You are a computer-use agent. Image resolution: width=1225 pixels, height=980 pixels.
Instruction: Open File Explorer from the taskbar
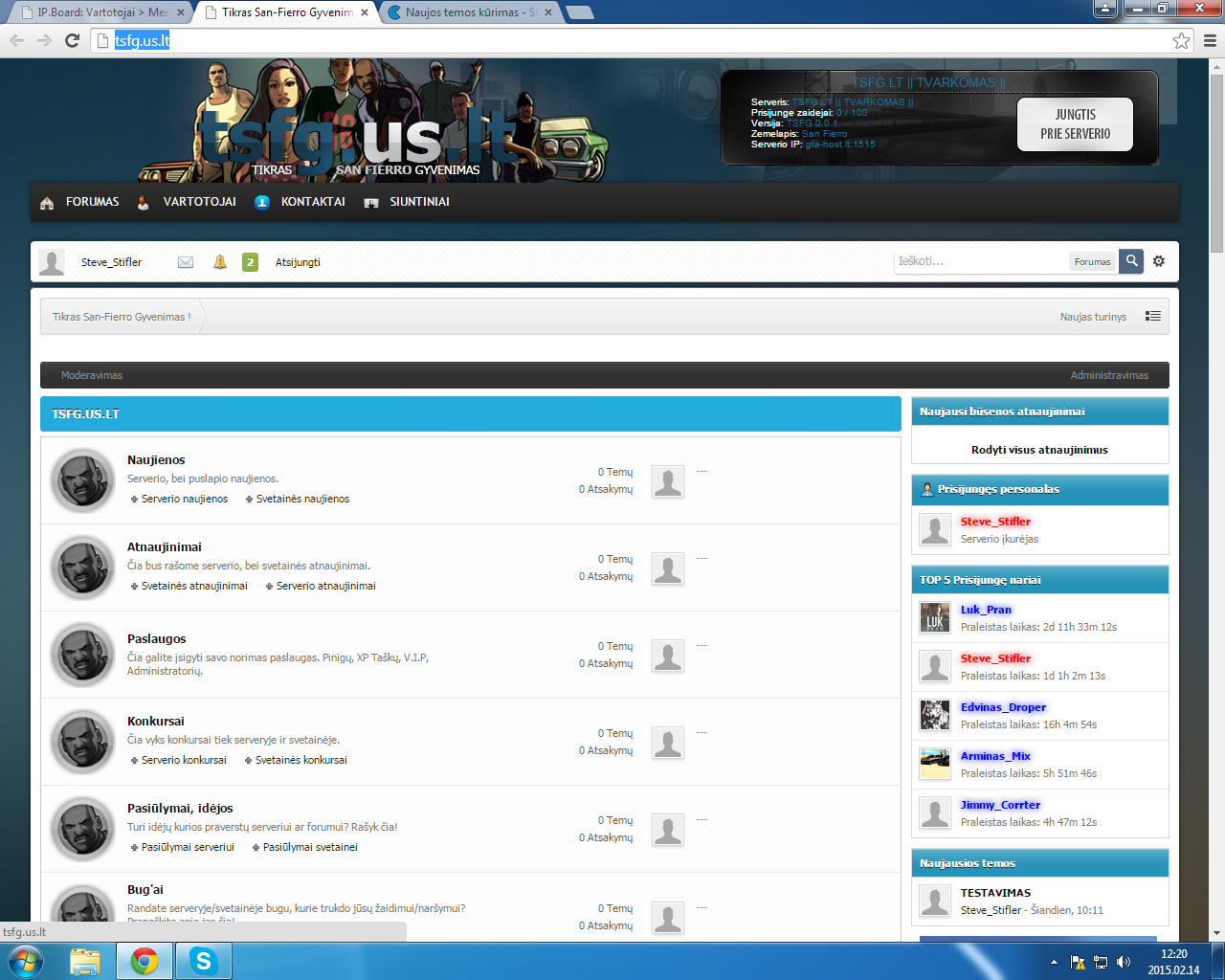click(84, 960)
